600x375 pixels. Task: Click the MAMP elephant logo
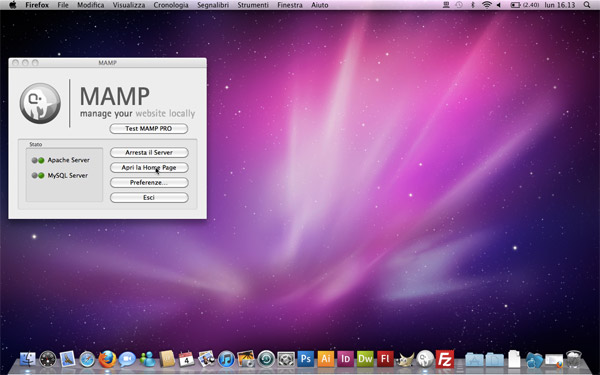point(40,103)
